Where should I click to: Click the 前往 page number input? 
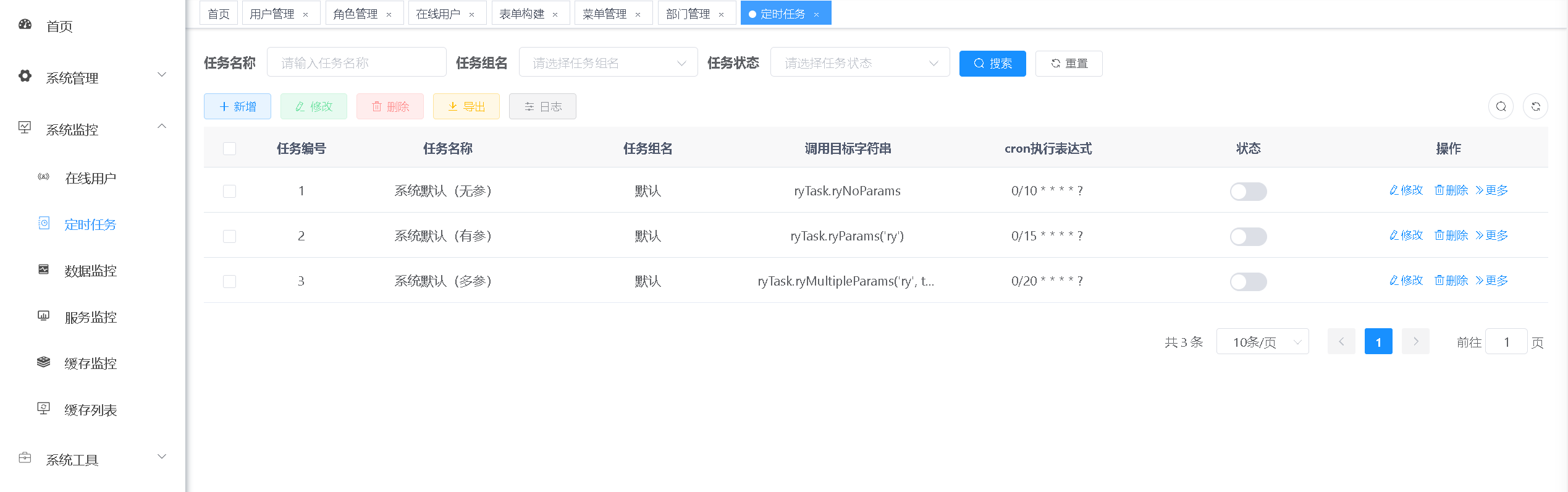(1506, 341)
